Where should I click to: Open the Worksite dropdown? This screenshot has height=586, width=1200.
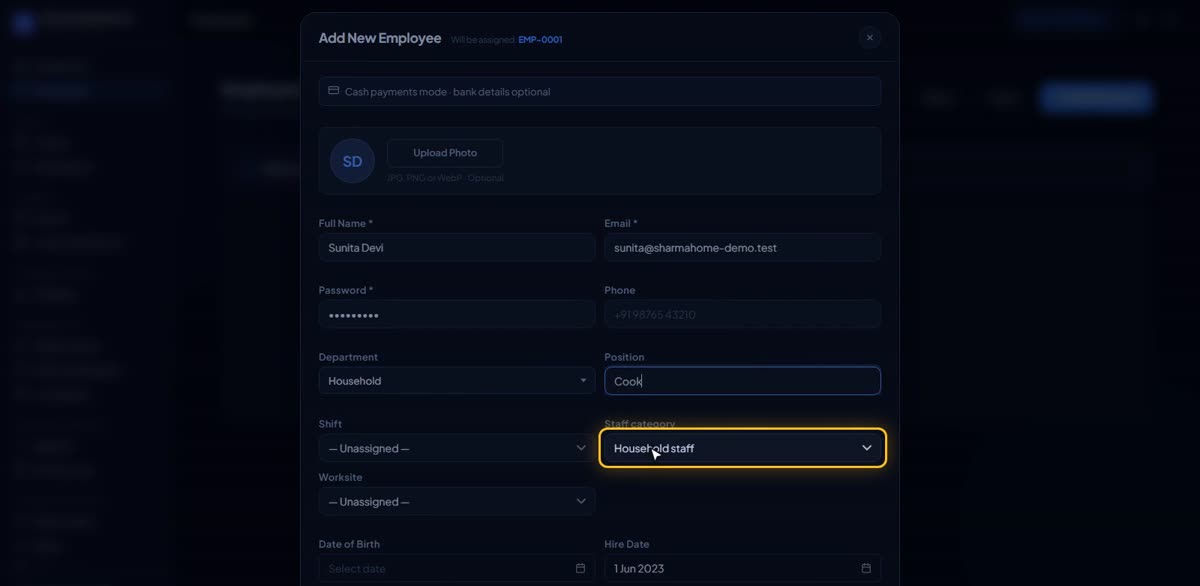[457, 502]
